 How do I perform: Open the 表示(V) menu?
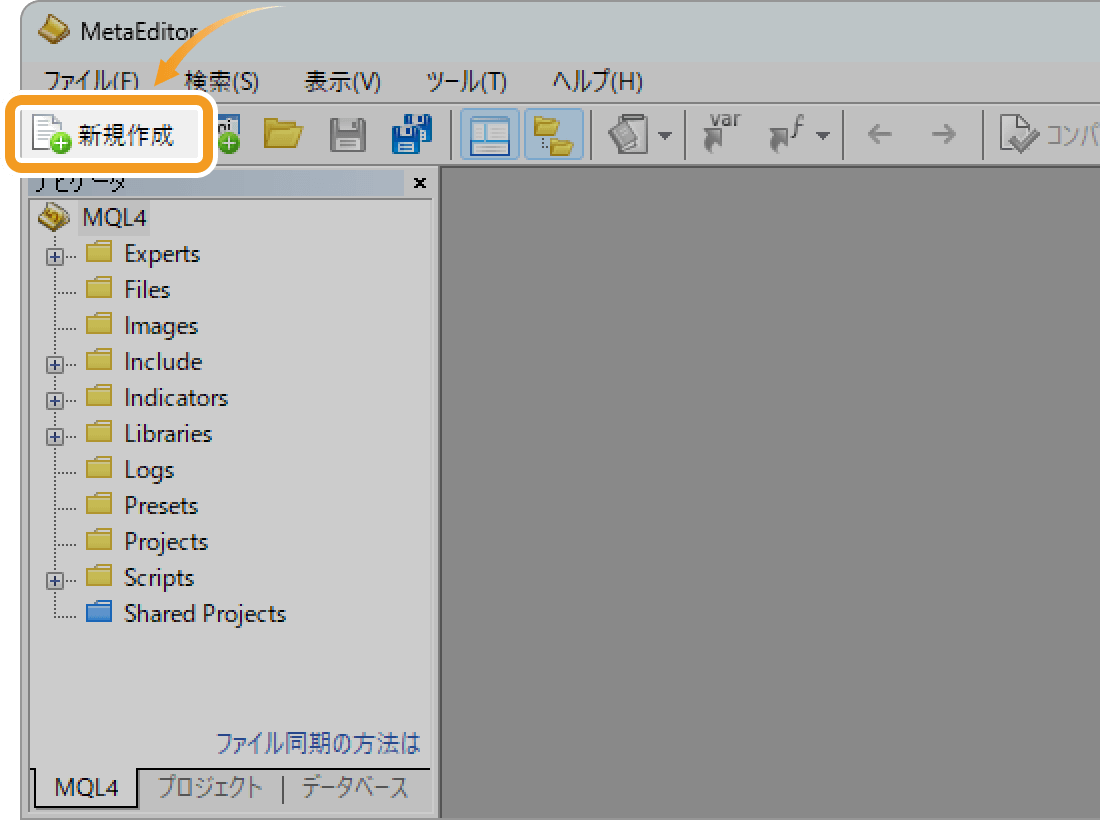(x=342, y=81)
